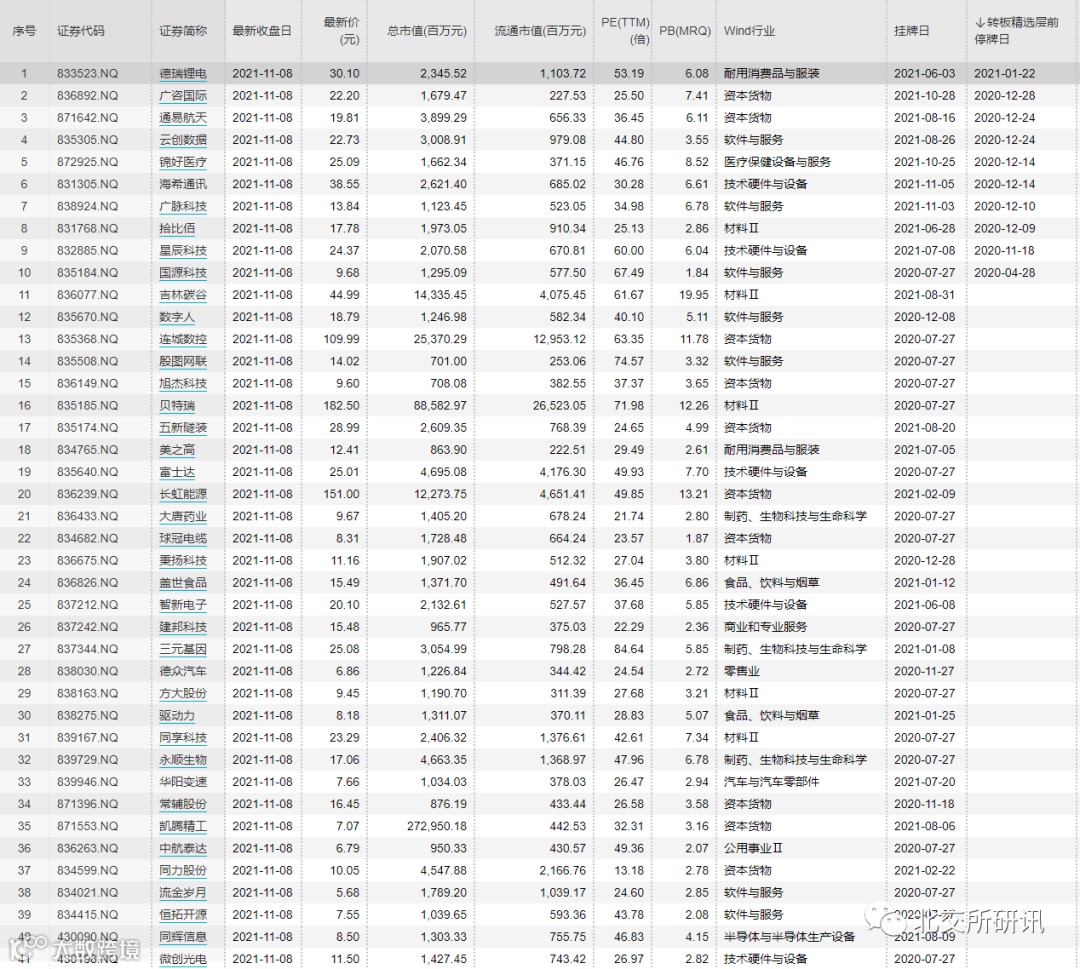Open the 五新隧装 security link

tap(183, 428)
